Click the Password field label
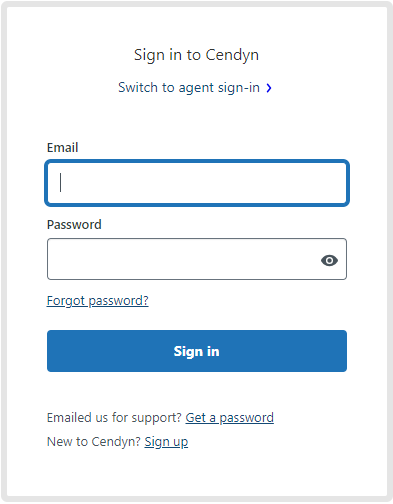Screen dimensions: 393x504 74,225
